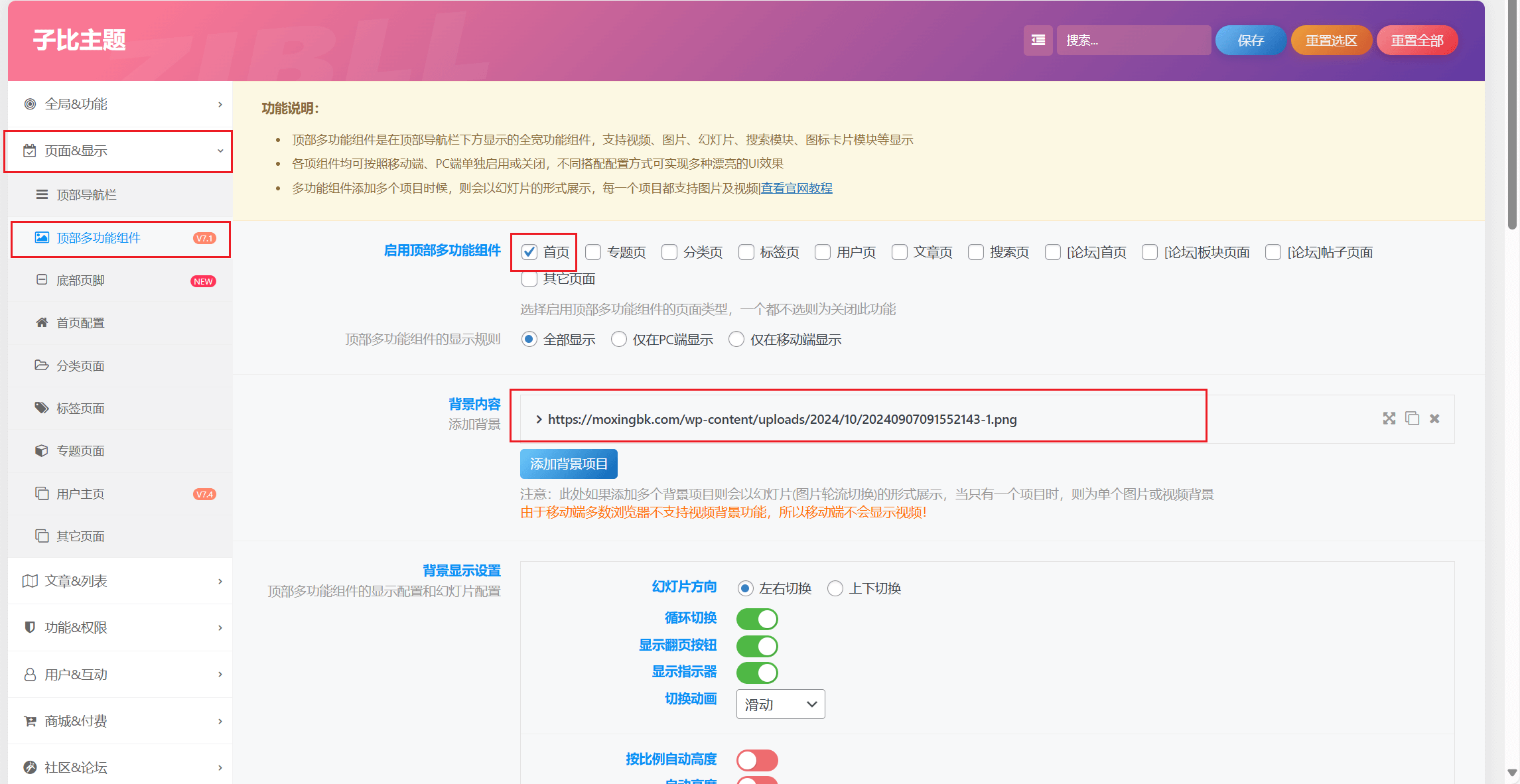Click the V7.1 badge on 顶部多功能组件
This screenshot has height=784, width=1520.
204,238
